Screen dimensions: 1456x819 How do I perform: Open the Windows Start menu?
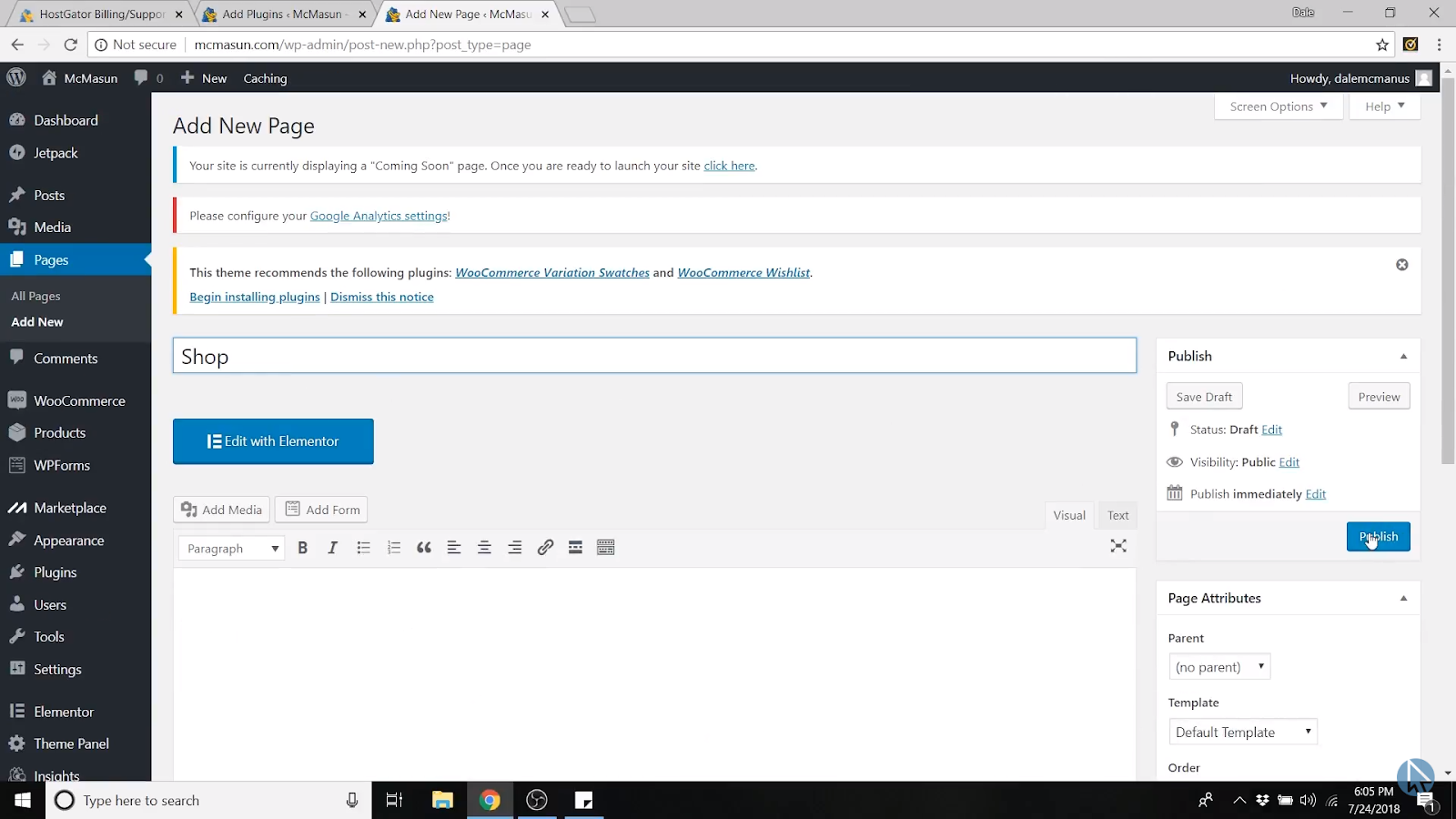click(23, 800)
